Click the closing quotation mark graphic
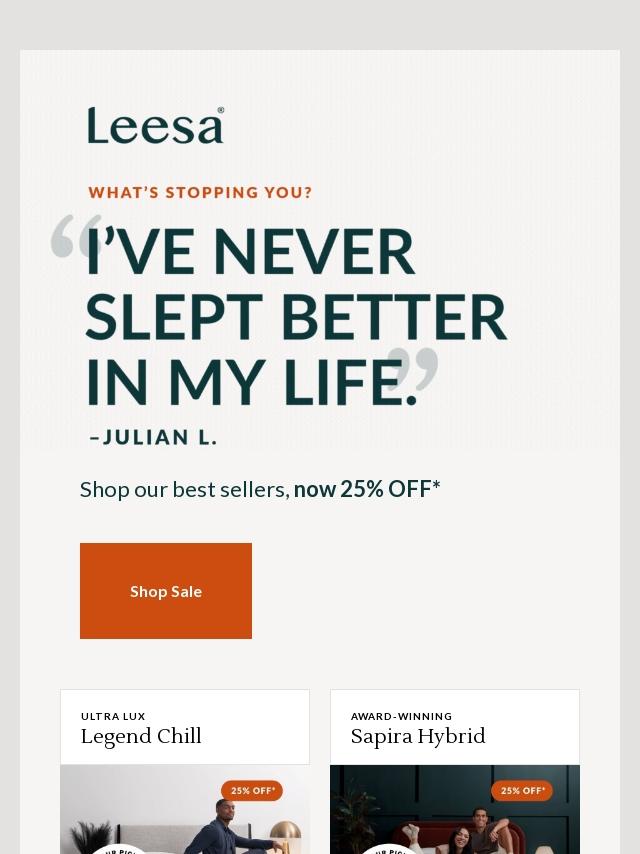 click(413, 369)
